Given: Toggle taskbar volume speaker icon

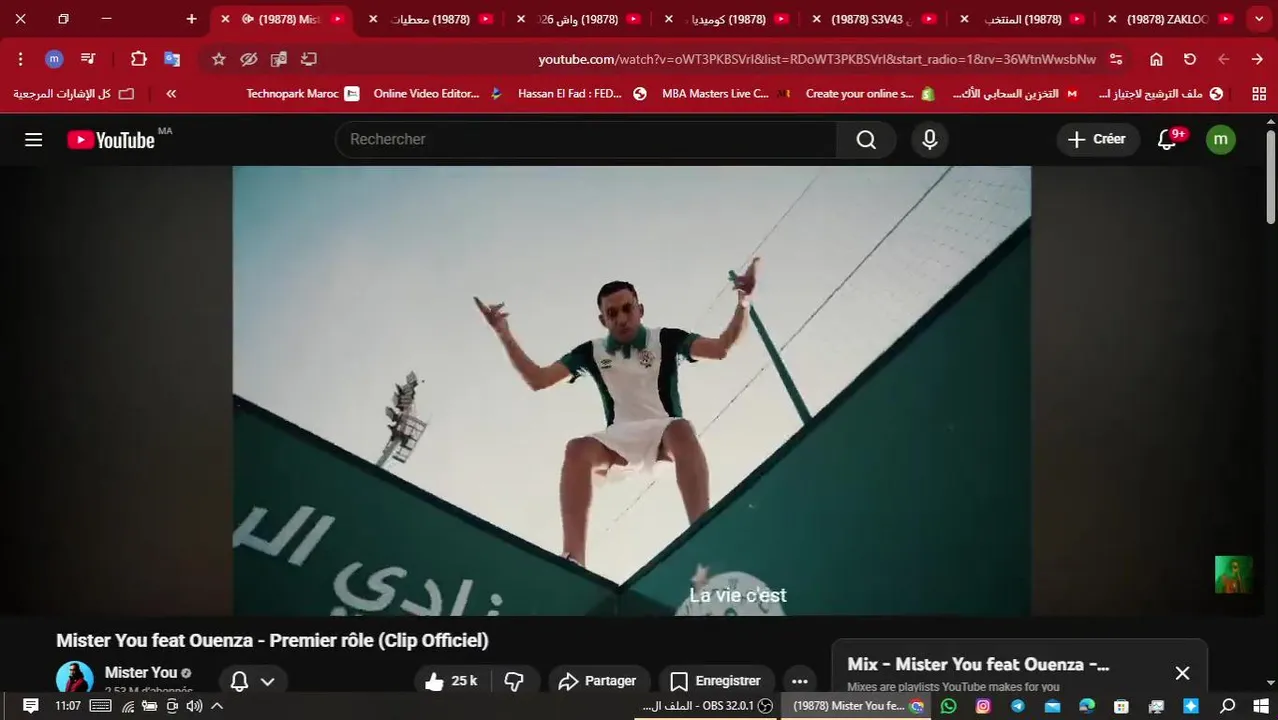Looking at the screenshot, I should click(194, 706).
